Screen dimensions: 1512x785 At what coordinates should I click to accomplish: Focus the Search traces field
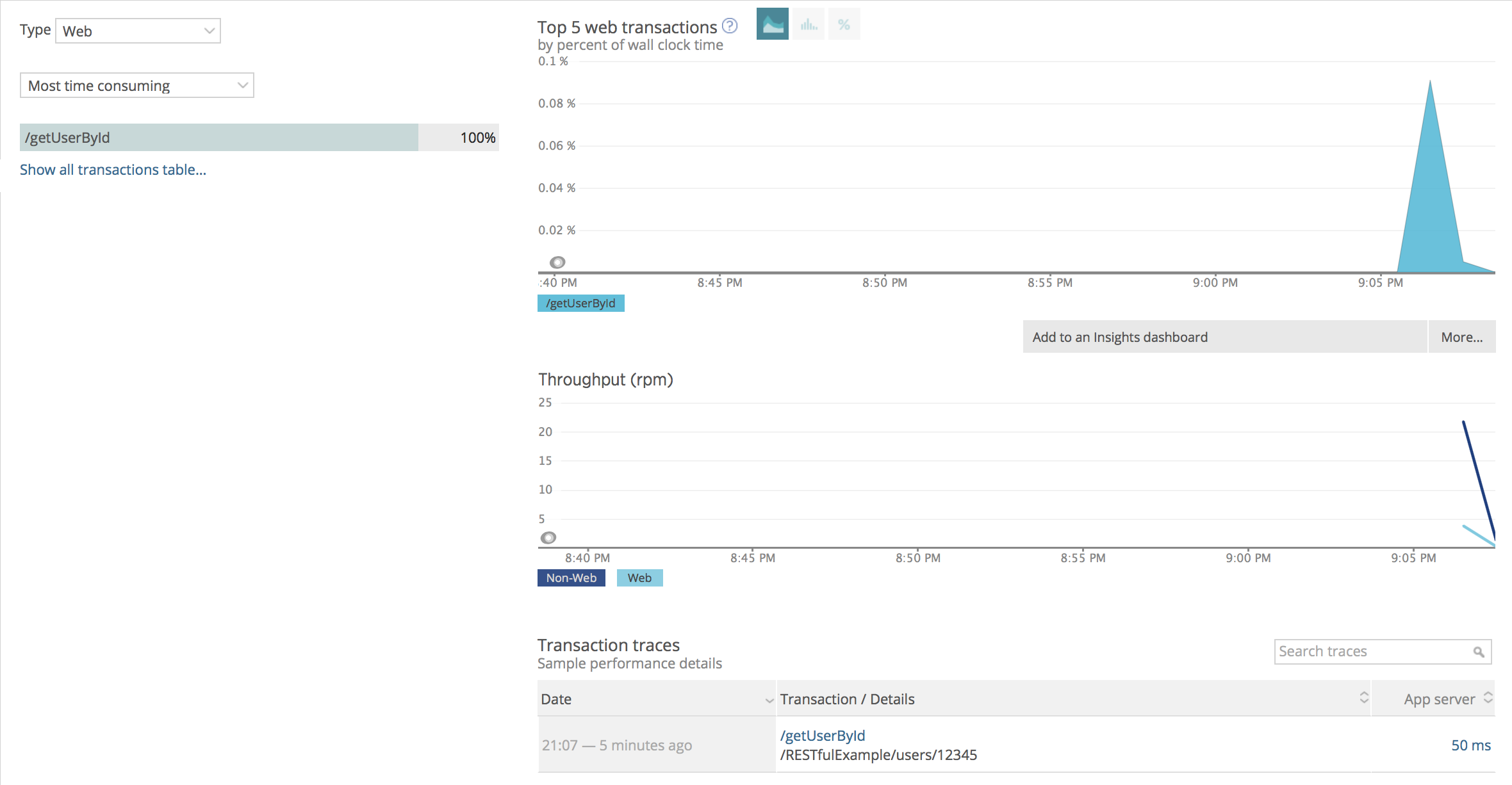coord(1383,652)
